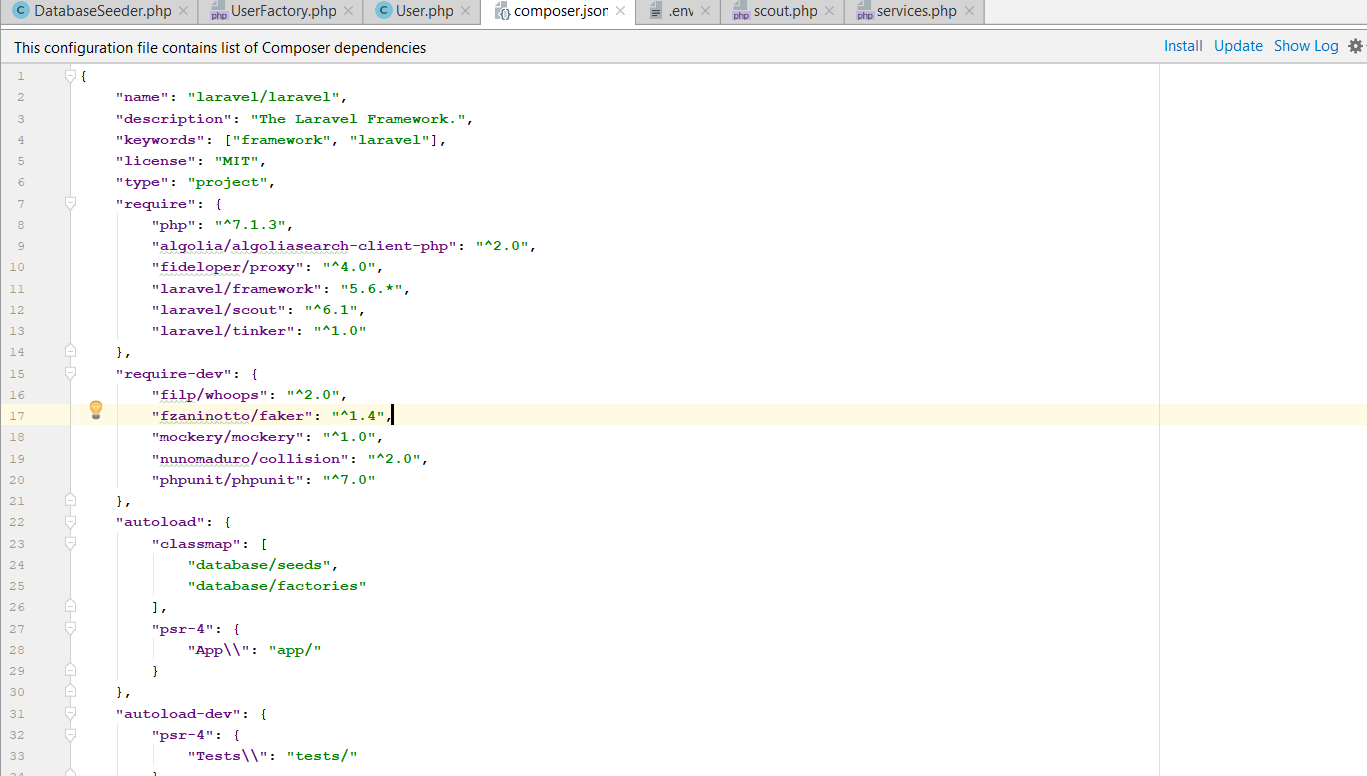Close the services.php tab

click(969, 11)
